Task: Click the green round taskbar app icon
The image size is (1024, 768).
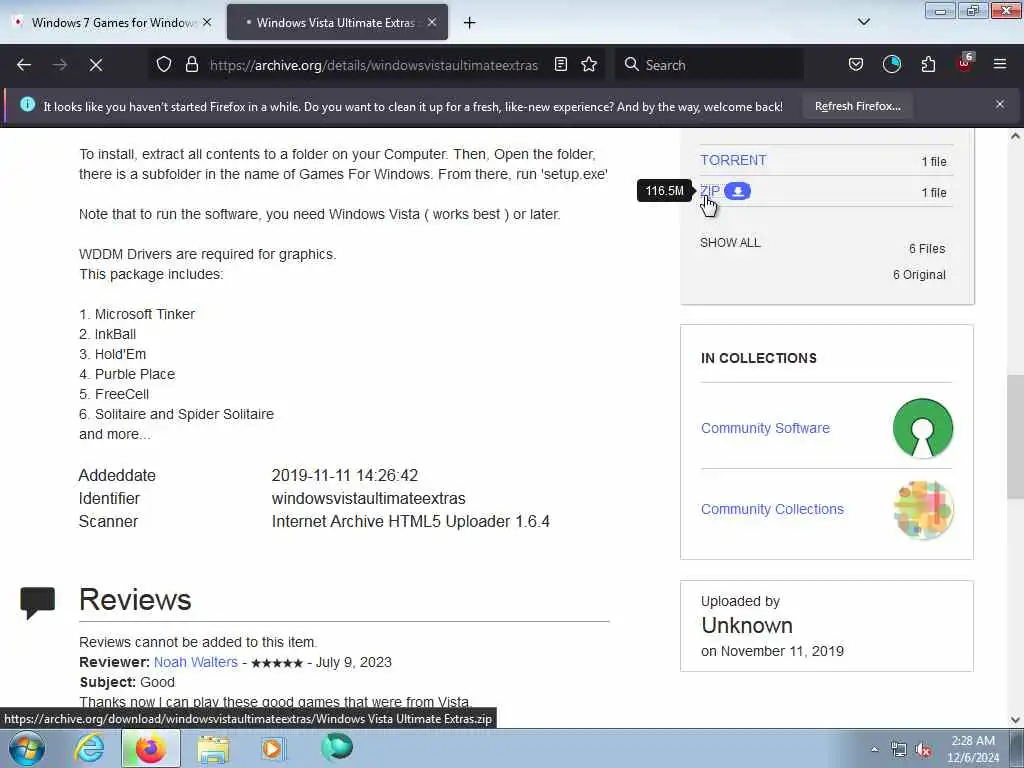Action: point(337,747)
